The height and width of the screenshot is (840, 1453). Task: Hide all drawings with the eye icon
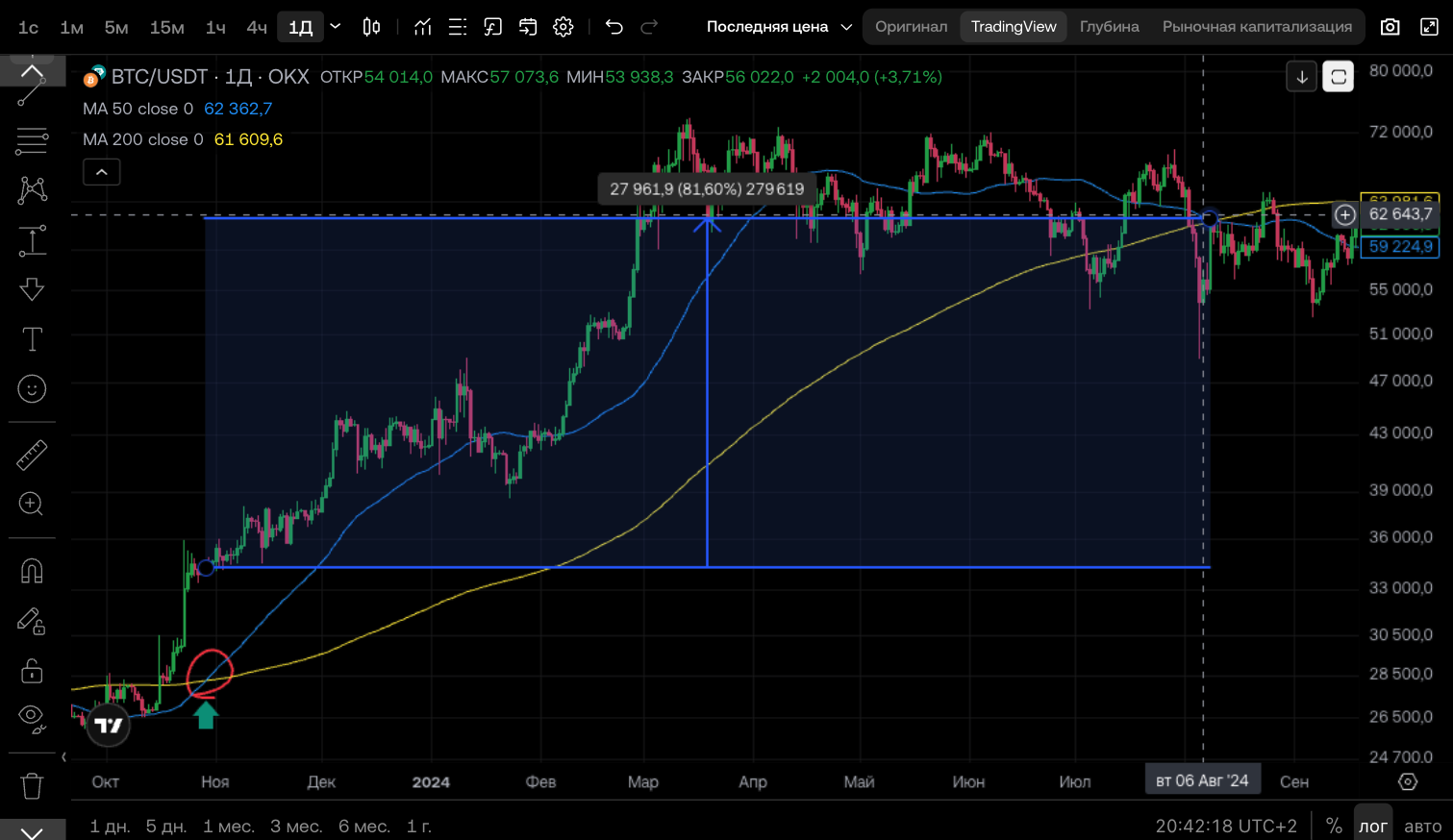point(32,719)
